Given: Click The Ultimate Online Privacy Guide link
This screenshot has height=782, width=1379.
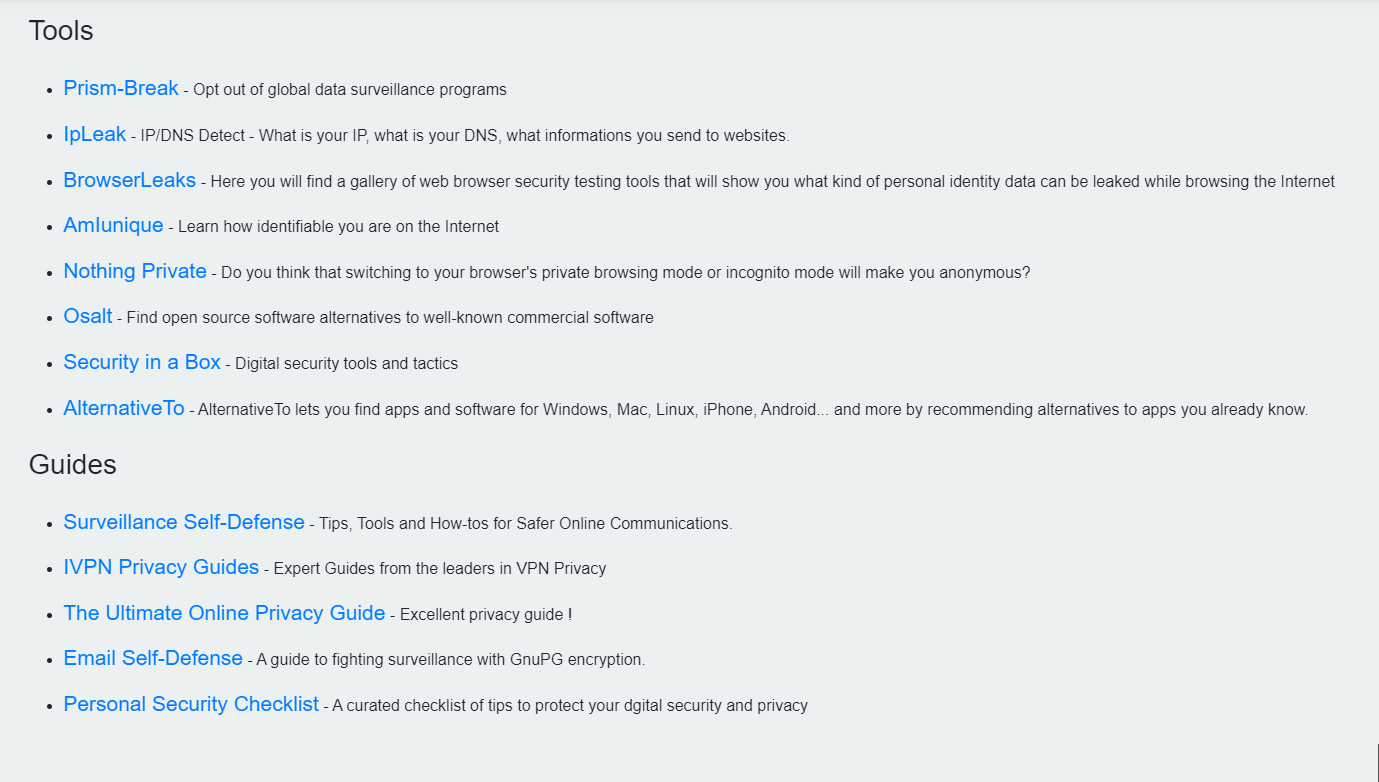Looking at the screenshot, I should (224, 613).
